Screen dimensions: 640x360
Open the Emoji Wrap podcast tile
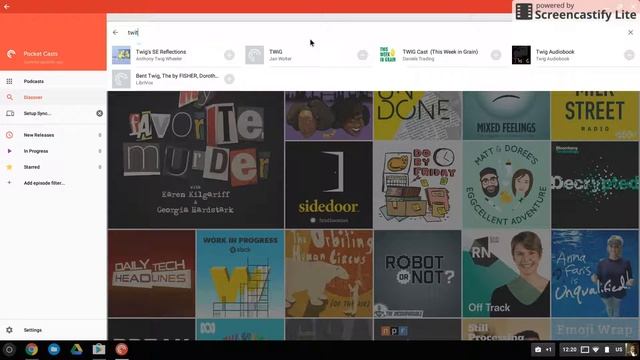(595, 329)
